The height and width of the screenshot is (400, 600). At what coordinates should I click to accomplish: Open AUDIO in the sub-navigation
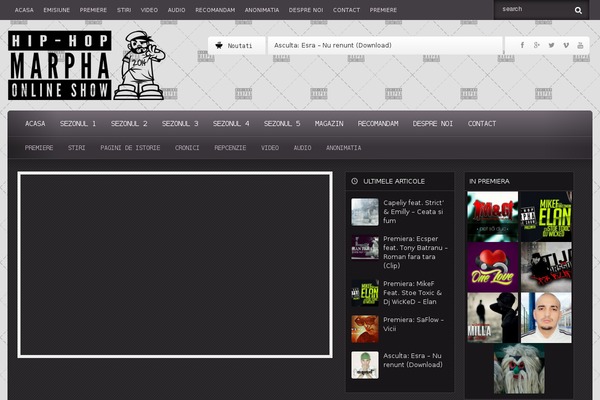(302, 148)
